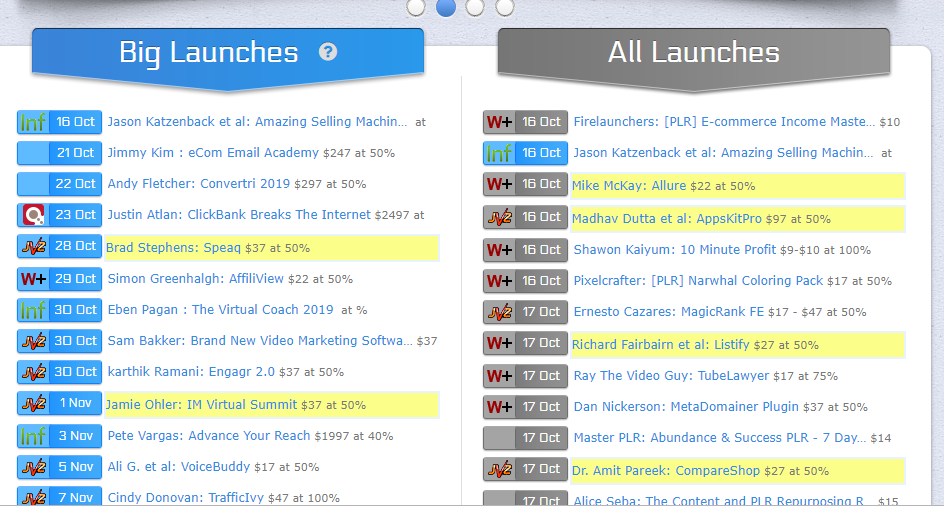Click W+ icon next to Simon Greenhalgh AffiliView
This screenshot has height=508, width=944.
[x=33, y=279]
